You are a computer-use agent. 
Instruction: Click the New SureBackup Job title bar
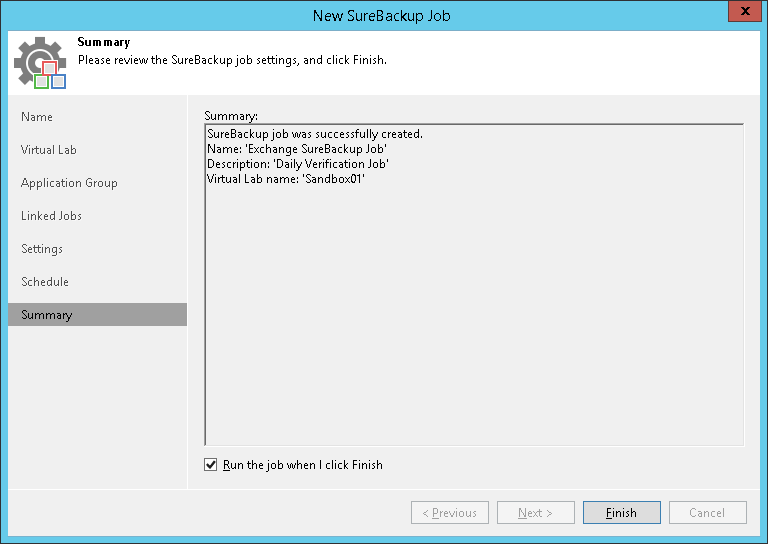(382, 16)
